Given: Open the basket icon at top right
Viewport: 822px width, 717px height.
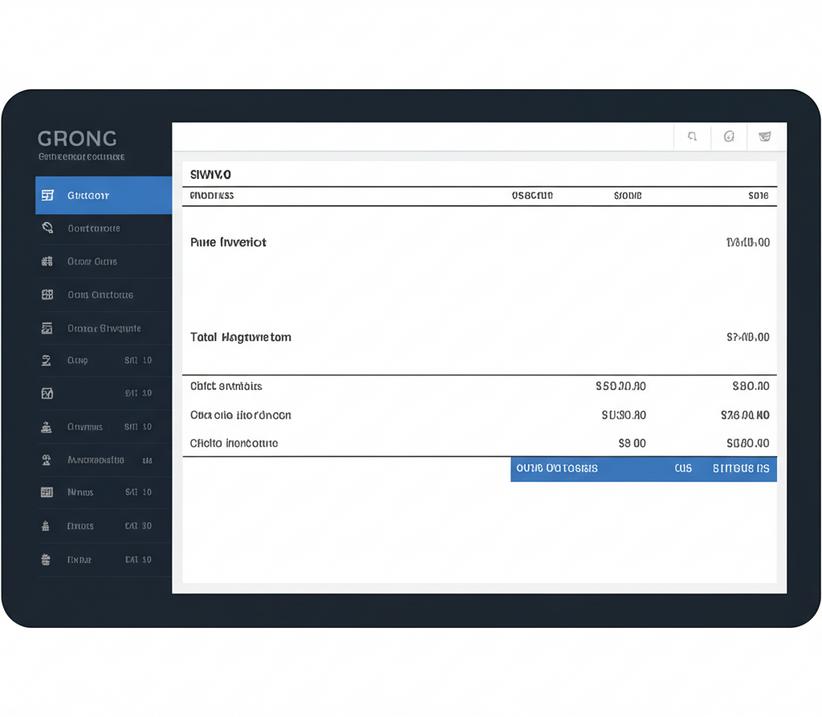Looking at the screenshot, I should [x=765, y=137].
